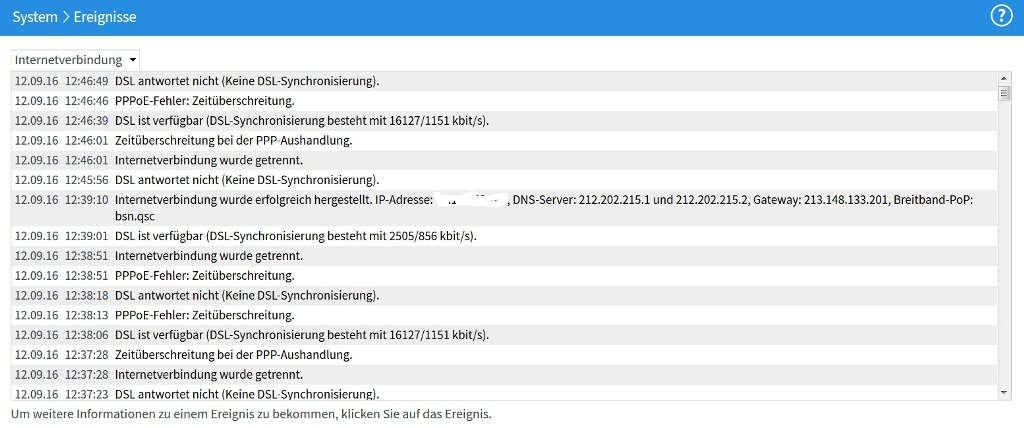Screen dimensions: 1024x428
Task: Click the scrollbar up arrow
Action: point(1004,79)
